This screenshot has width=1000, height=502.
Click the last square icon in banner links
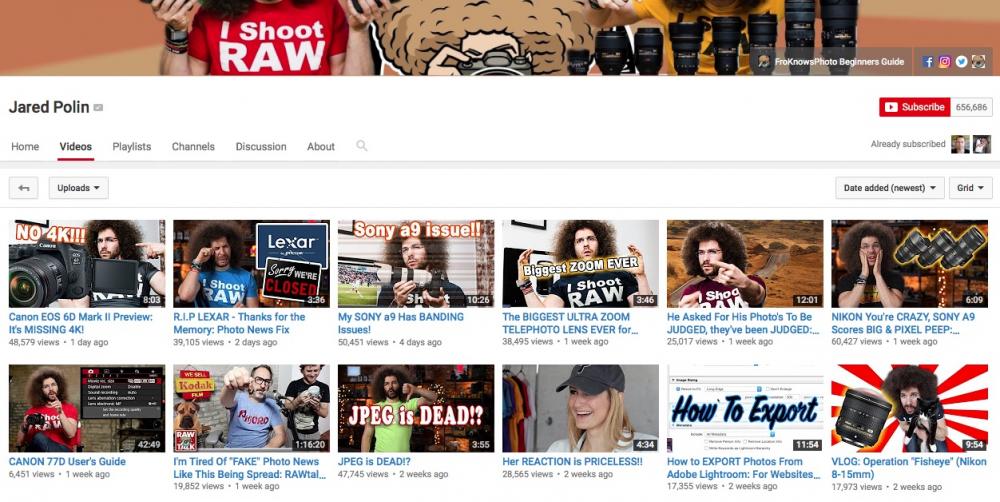pyautogui.click(x=978, y=62)
